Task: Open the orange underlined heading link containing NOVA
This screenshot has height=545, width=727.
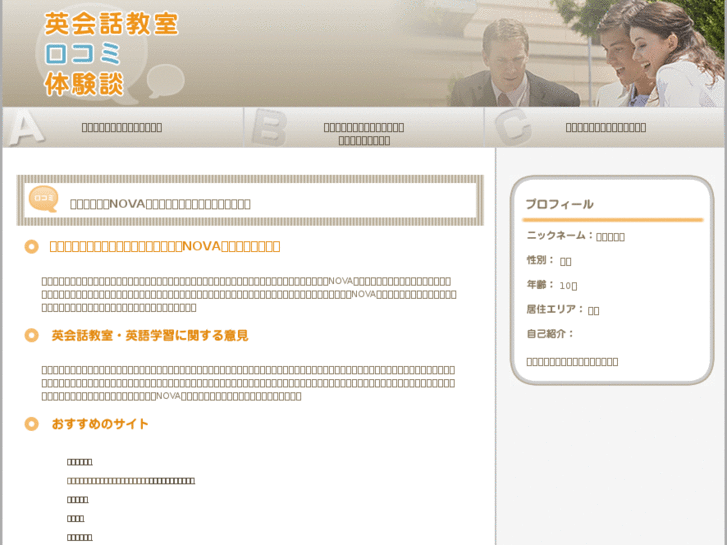Action: (x=165, y=246)
